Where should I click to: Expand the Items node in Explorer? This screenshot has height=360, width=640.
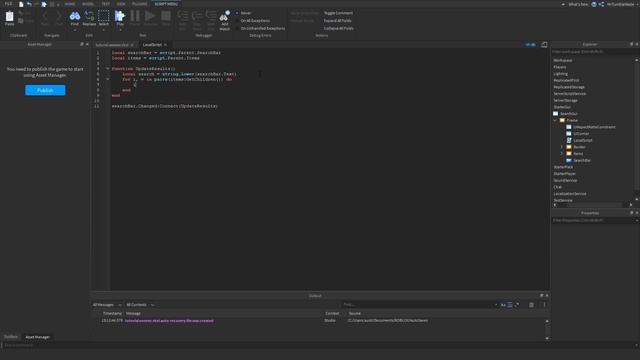click(x=562, y=153)
